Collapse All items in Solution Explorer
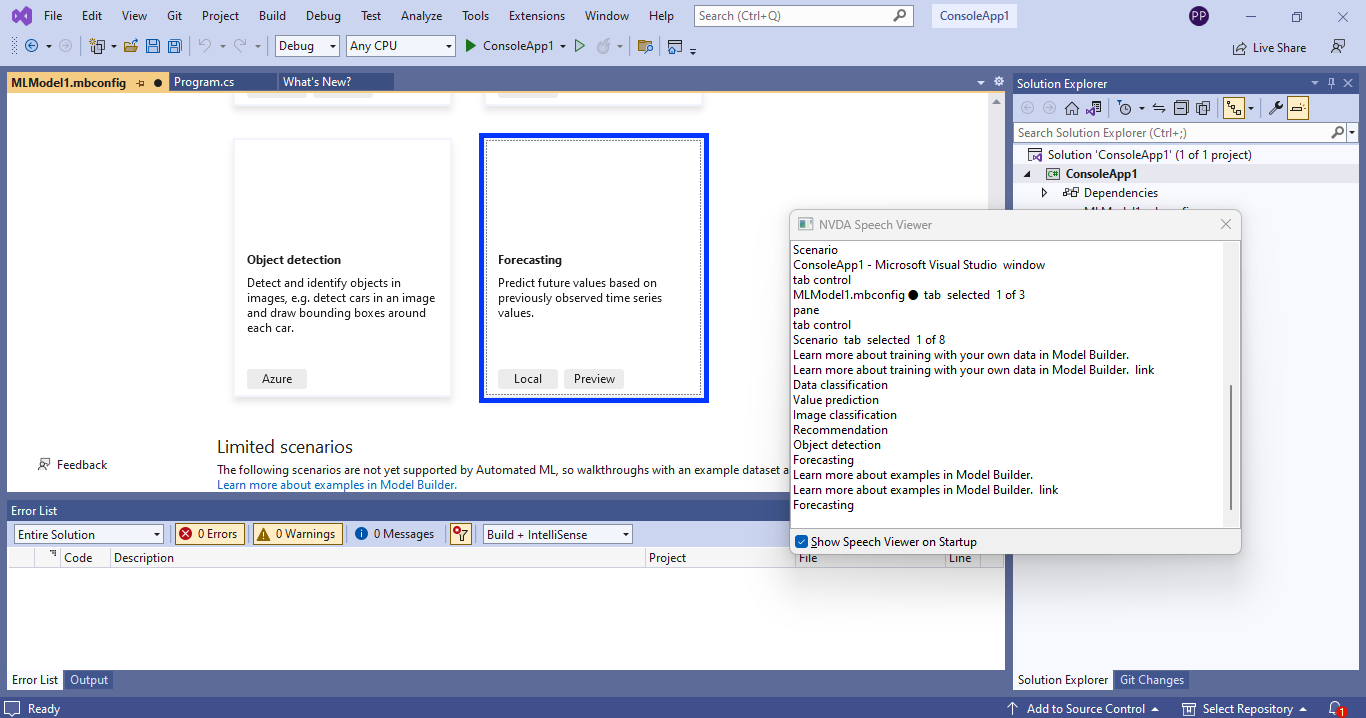The image size is (1366, 718). pyautogui.click(x=1181, y=107)
